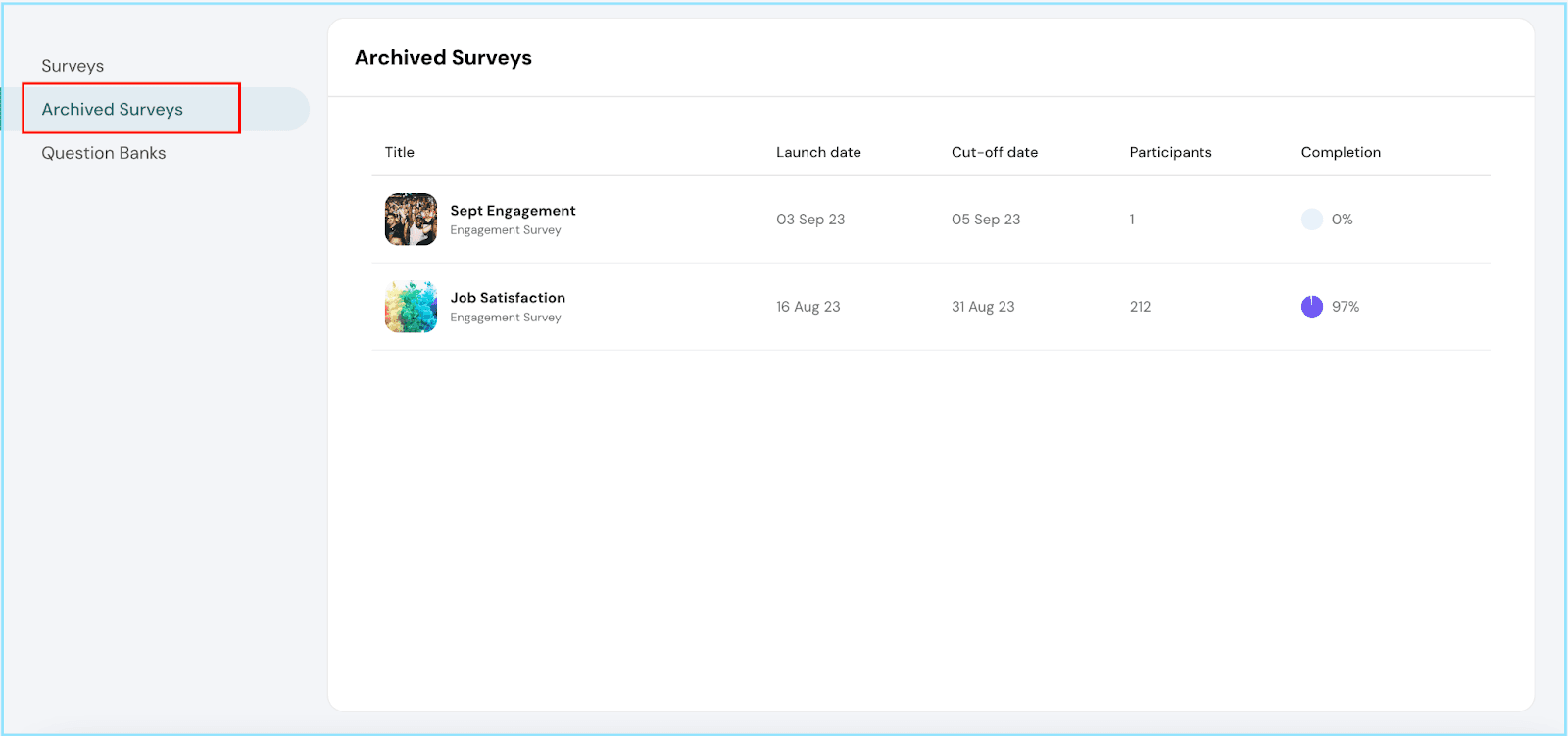1568x736 pixels.
Task: Click the Job Satisfaction colorful thumbnail
Action: click(411, 307)
